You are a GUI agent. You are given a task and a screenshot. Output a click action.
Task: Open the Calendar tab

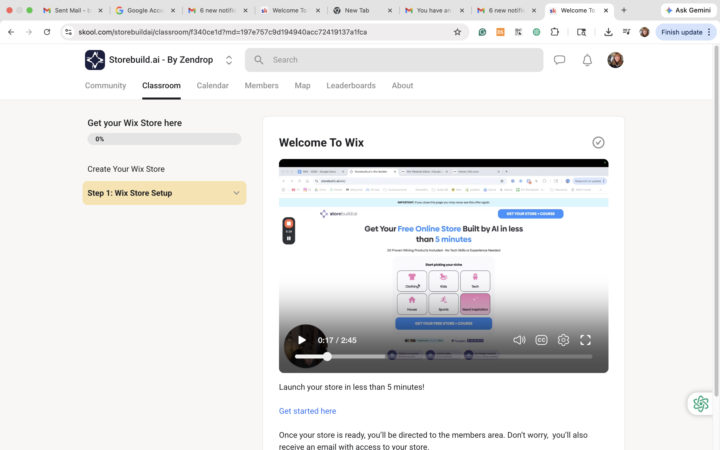click(213, 85)
